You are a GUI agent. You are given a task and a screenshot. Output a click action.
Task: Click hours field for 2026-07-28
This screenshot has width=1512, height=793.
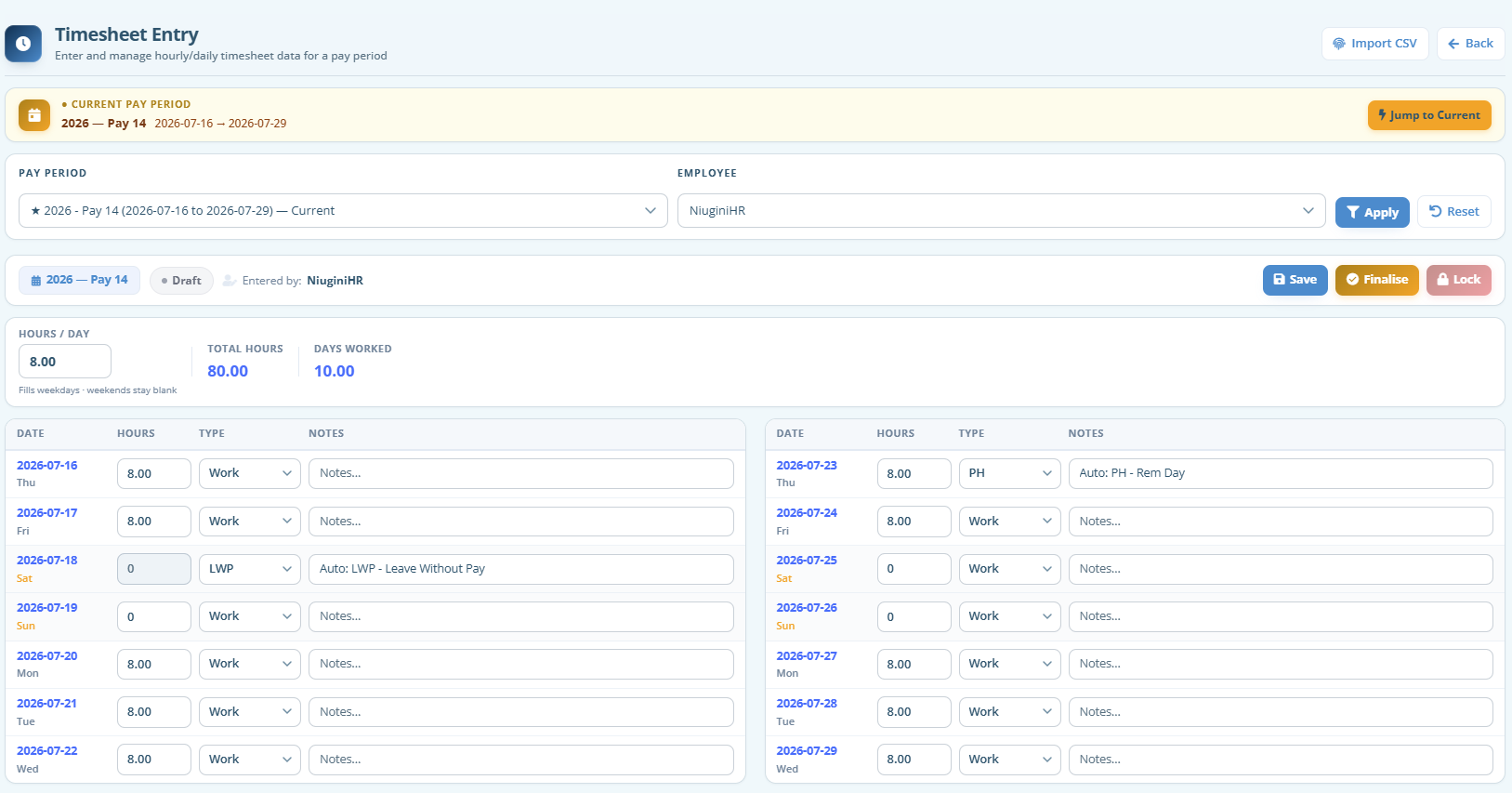(x=914, y=712)
